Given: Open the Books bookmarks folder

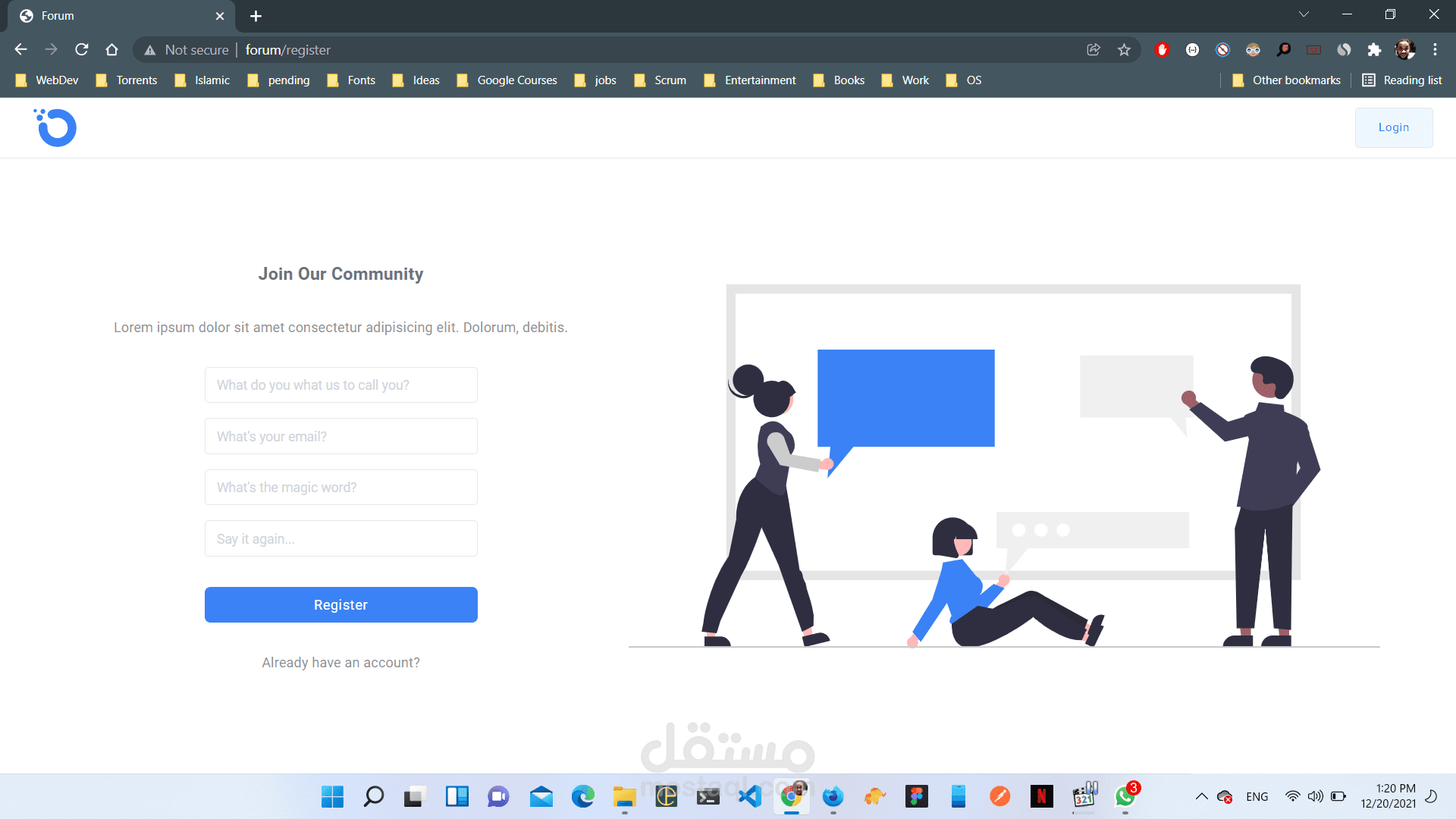Looking at the screenshot, I should 839,80.
